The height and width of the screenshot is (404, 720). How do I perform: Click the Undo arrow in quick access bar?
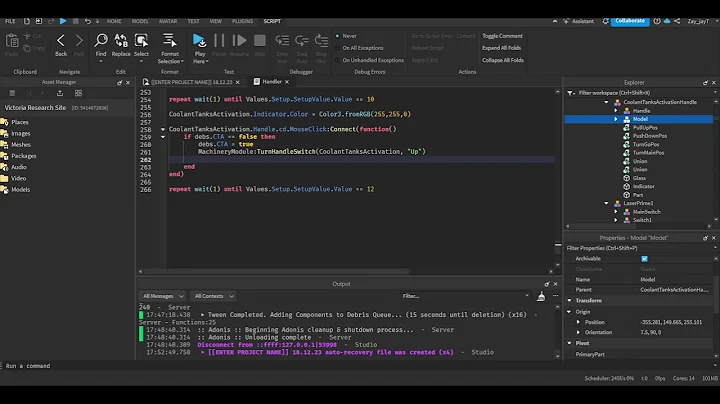click(x=87, y=21)
